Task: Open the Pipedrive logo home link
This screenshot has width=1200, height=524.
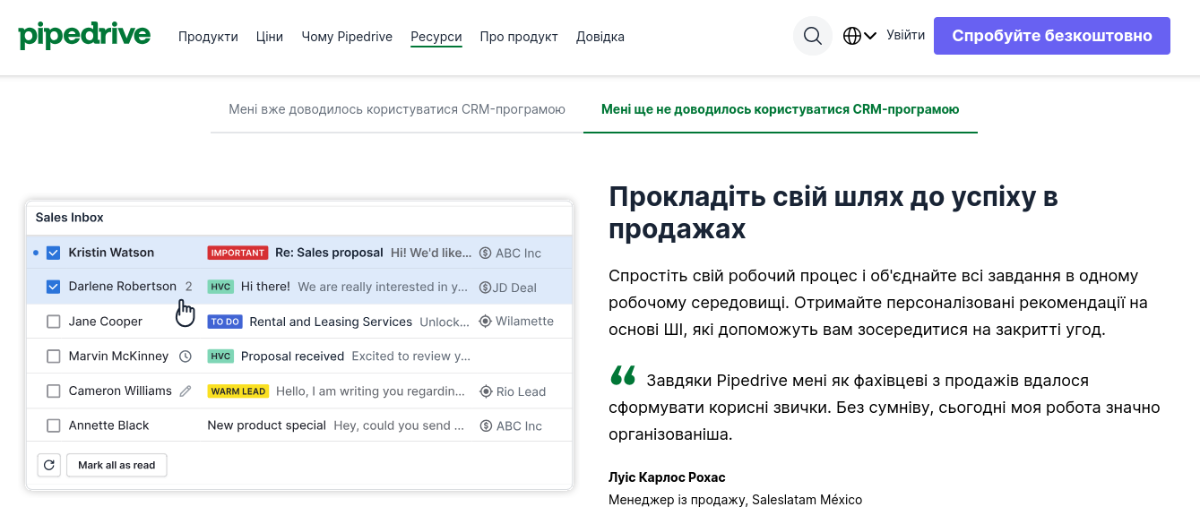Action: tap(84, 36)
